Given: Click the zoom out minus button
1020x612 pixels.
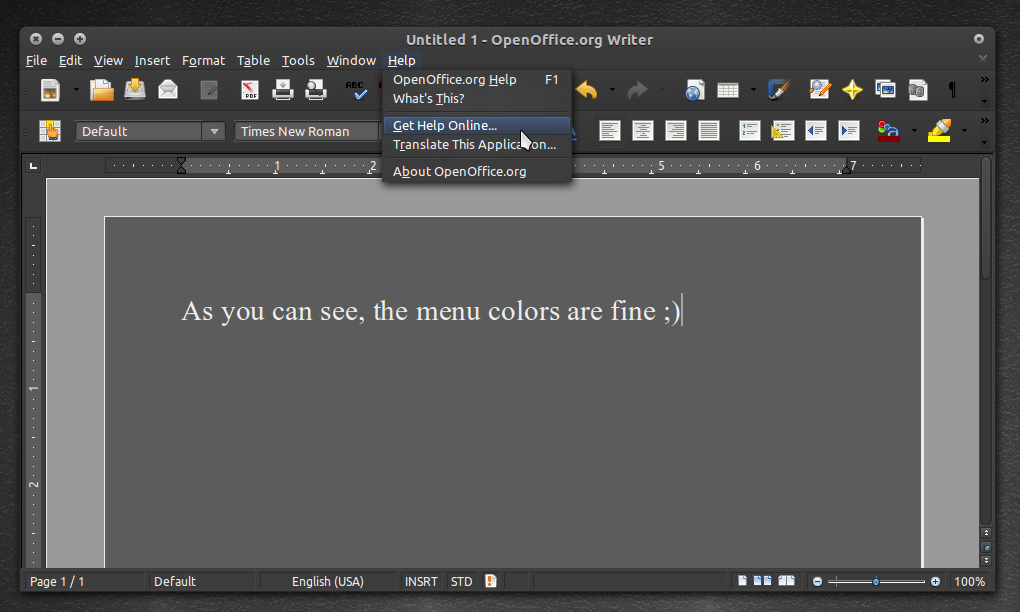Looking at the screenshot, I should (817, 581).
